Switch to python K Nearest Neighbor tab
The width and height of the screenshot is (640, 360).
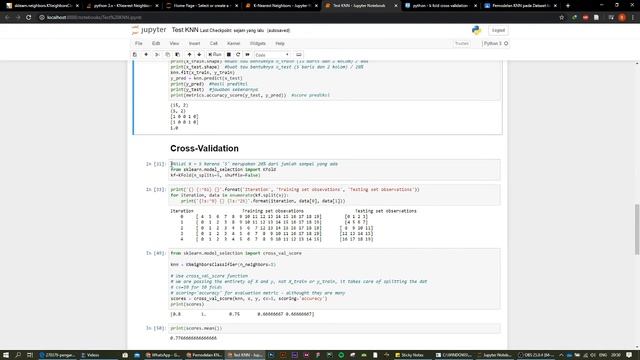click(122, 6)
